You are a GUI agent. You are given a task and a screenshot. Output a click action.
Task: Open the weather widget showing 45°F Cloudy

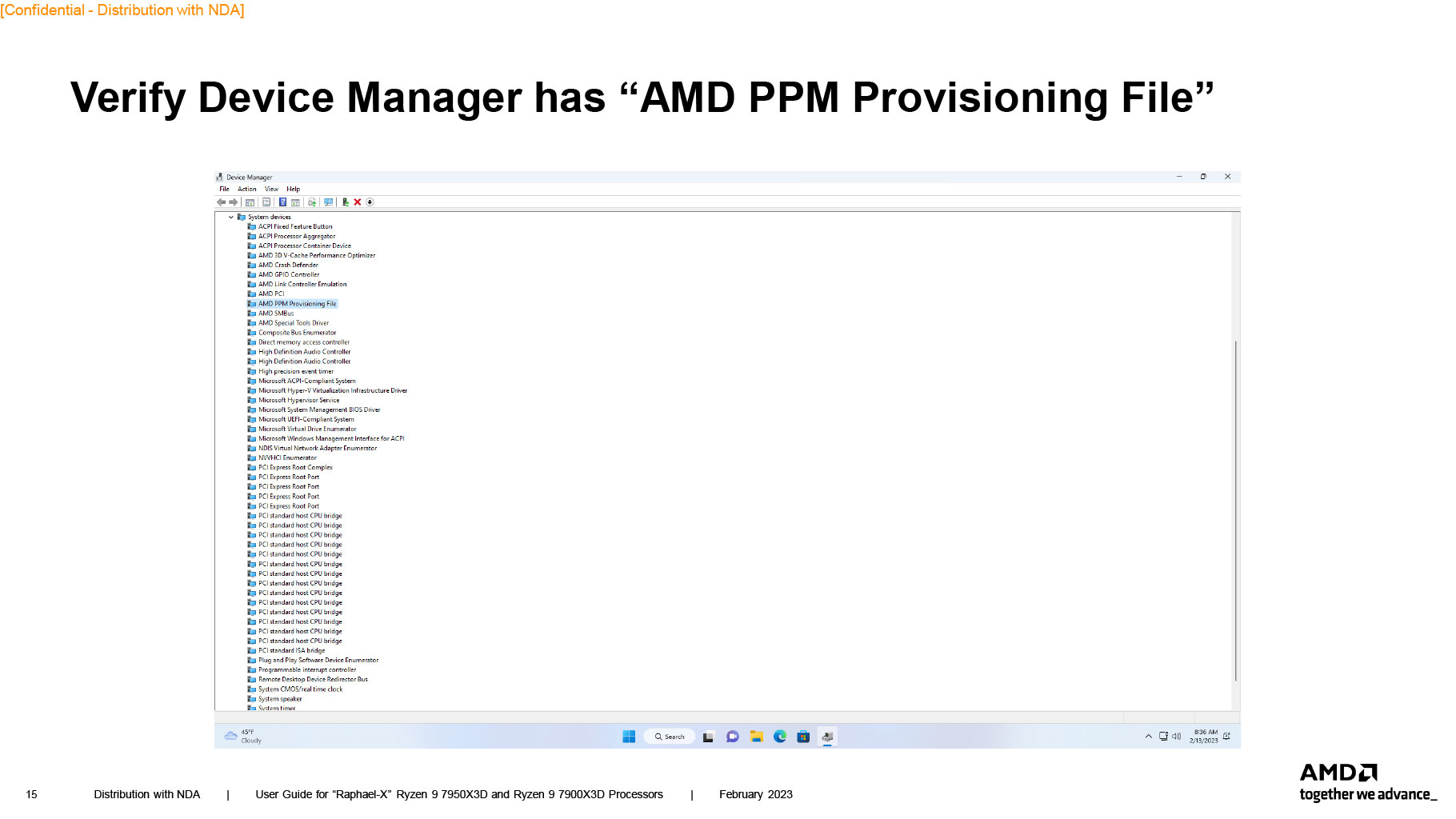tap(243, 737)
